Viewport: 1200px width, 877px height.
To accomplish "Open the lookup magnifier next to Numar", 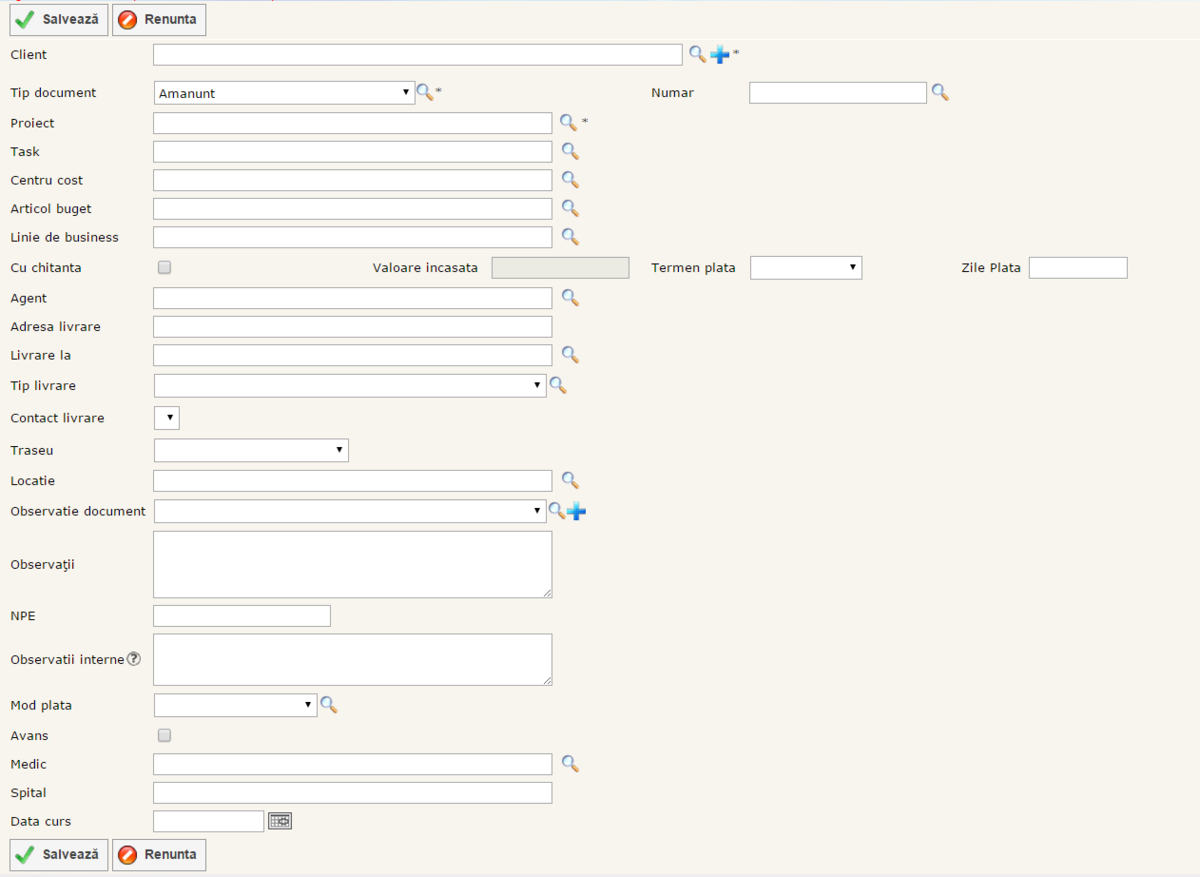I will [x=939, y=93].
